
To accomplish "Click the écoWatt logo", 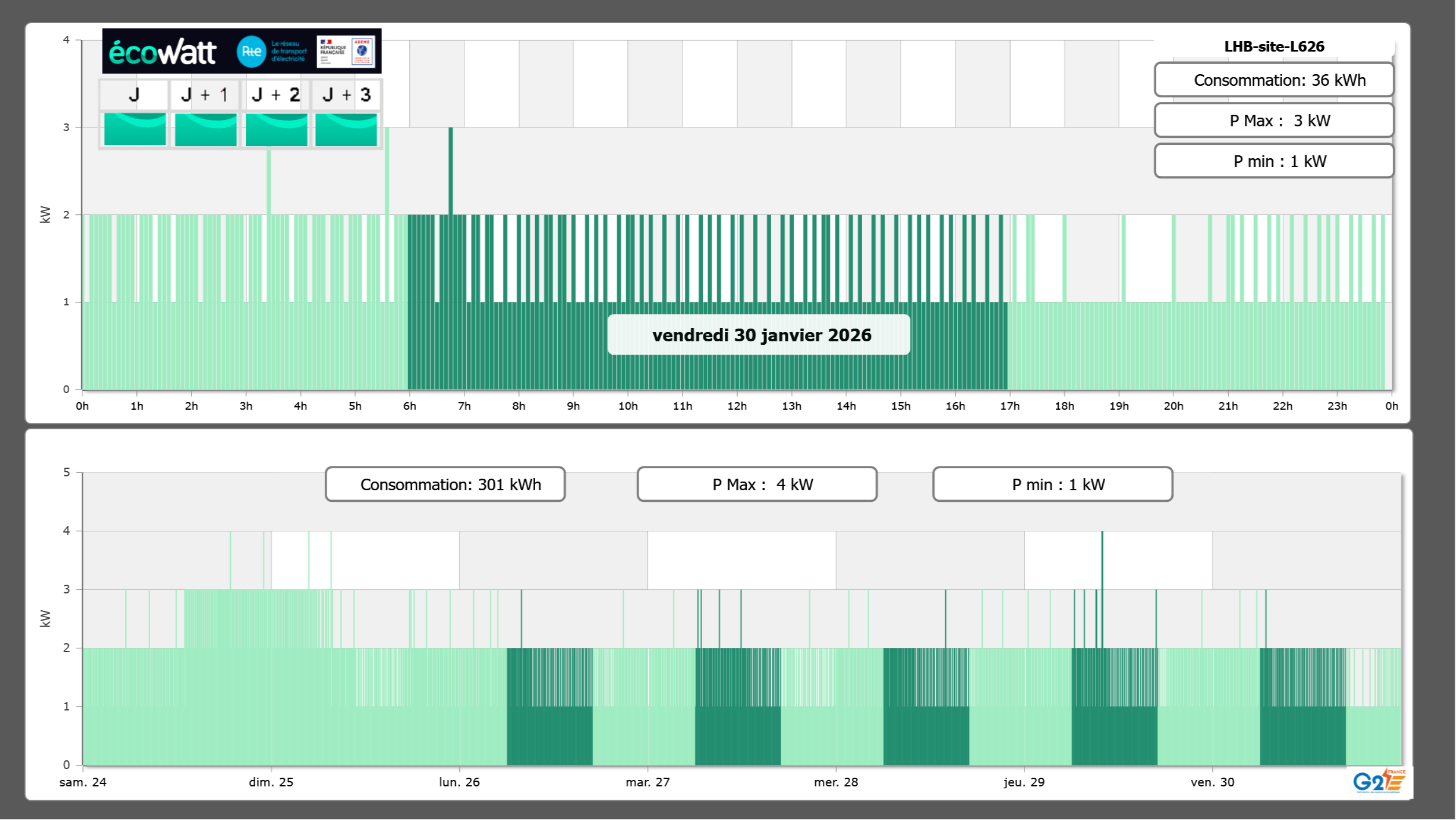I will [162, 52].
